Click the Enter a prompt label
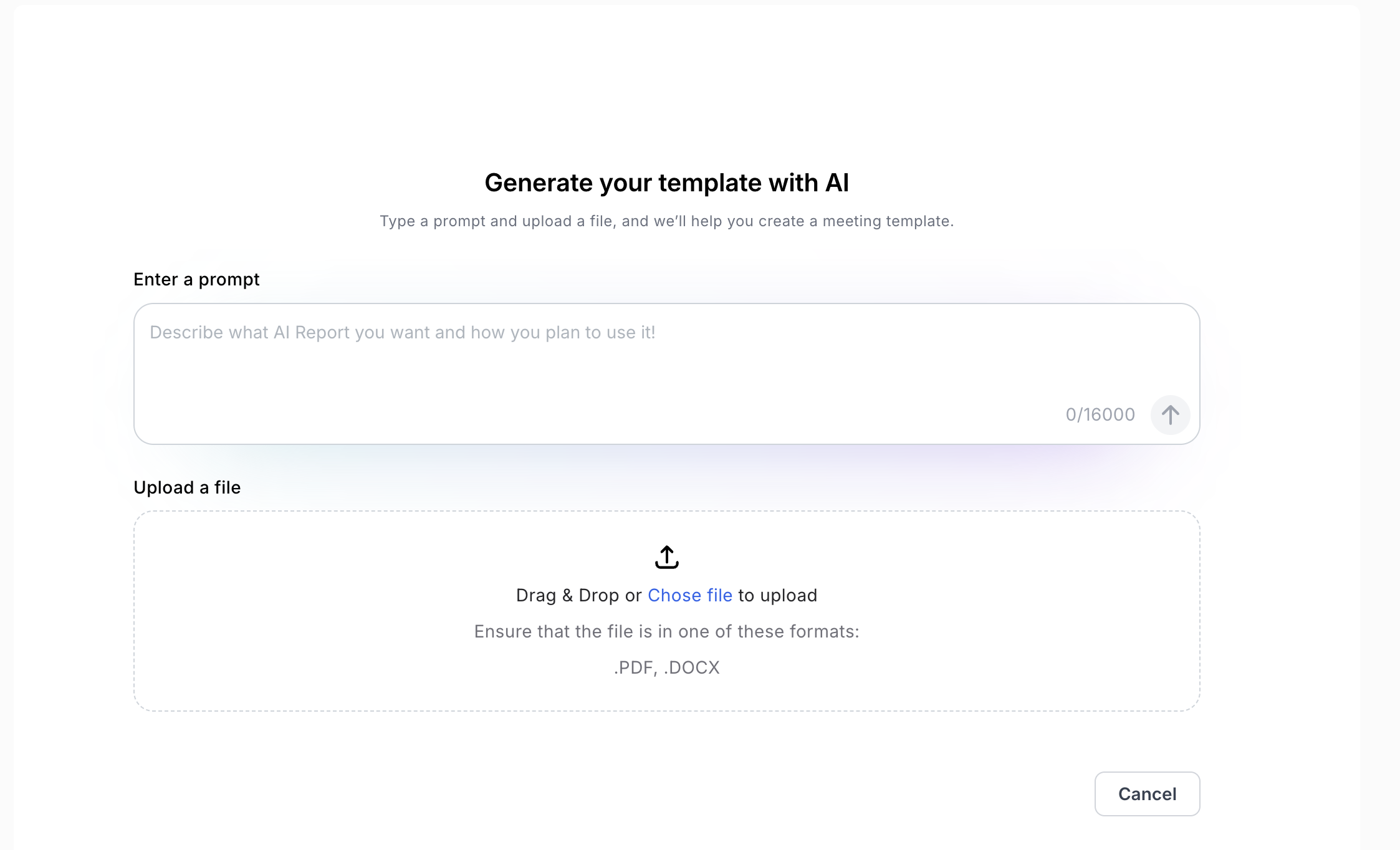The height and width of the screenshot is (850, 1400). [x=196, y=280]
